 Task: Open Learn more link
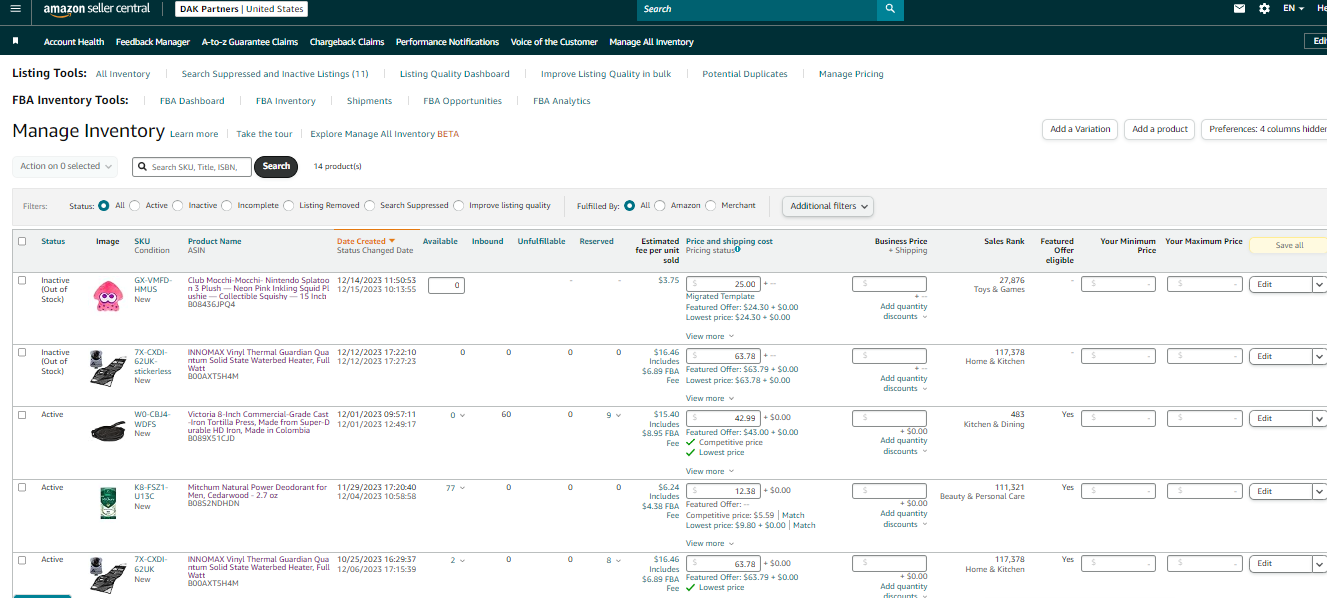(194, 134)
